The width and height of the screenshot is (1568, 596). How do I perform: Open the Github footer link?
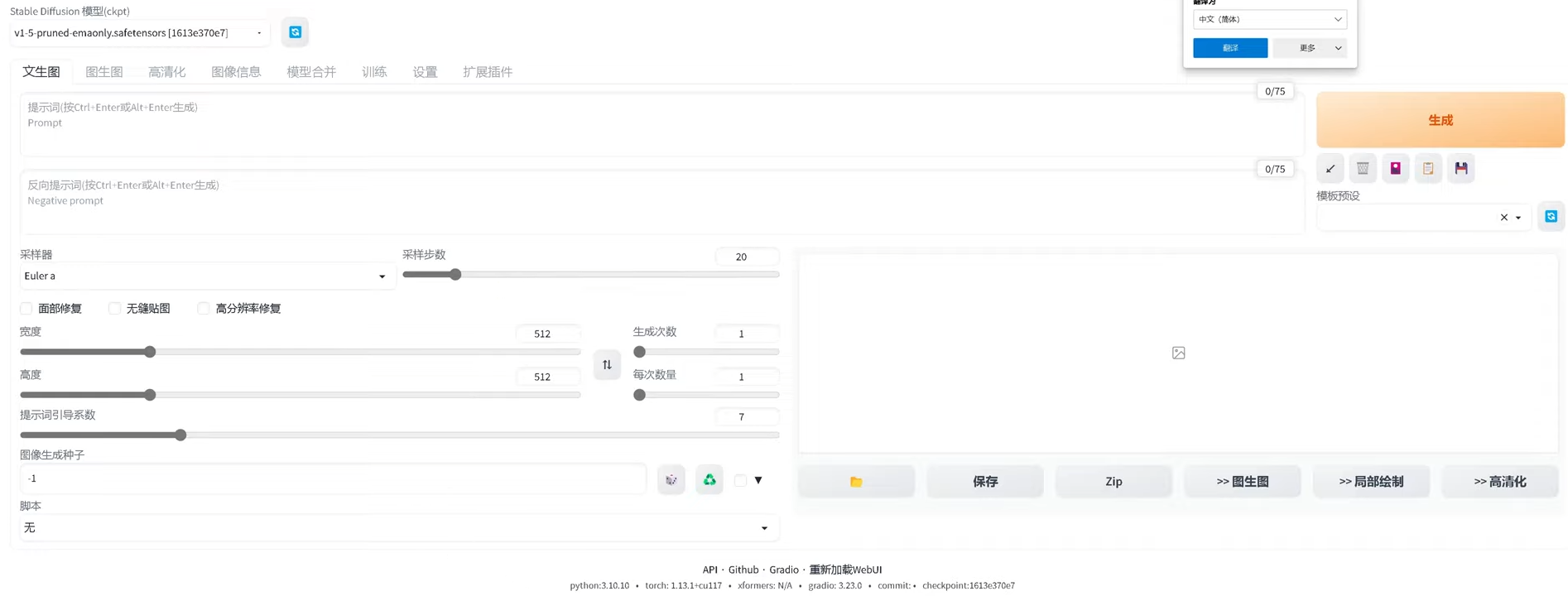tap(743, 570)
